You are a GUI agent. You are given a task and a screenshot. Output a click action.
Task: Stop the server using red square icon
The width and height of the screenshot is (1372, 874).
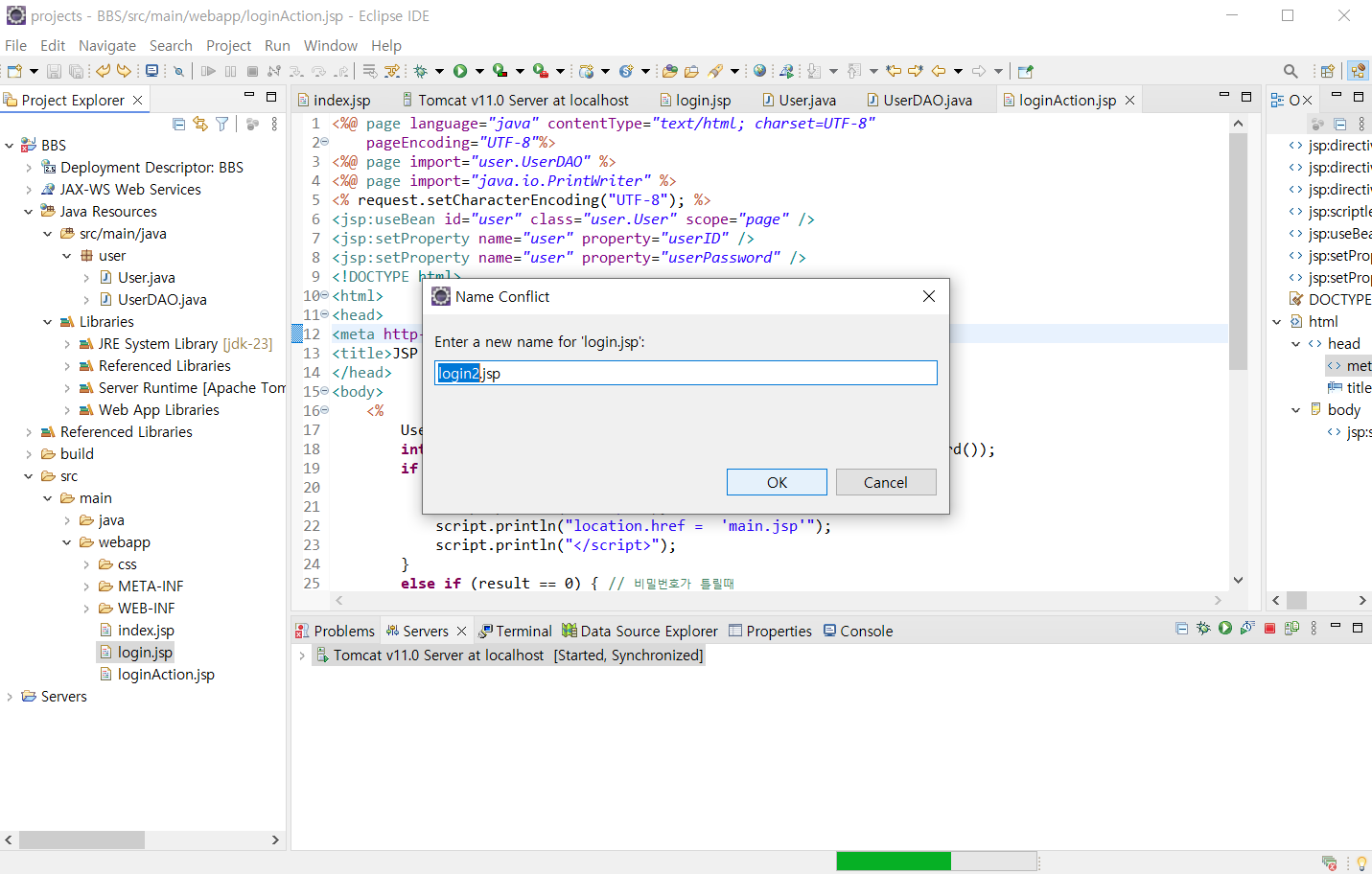(1269, 629)
